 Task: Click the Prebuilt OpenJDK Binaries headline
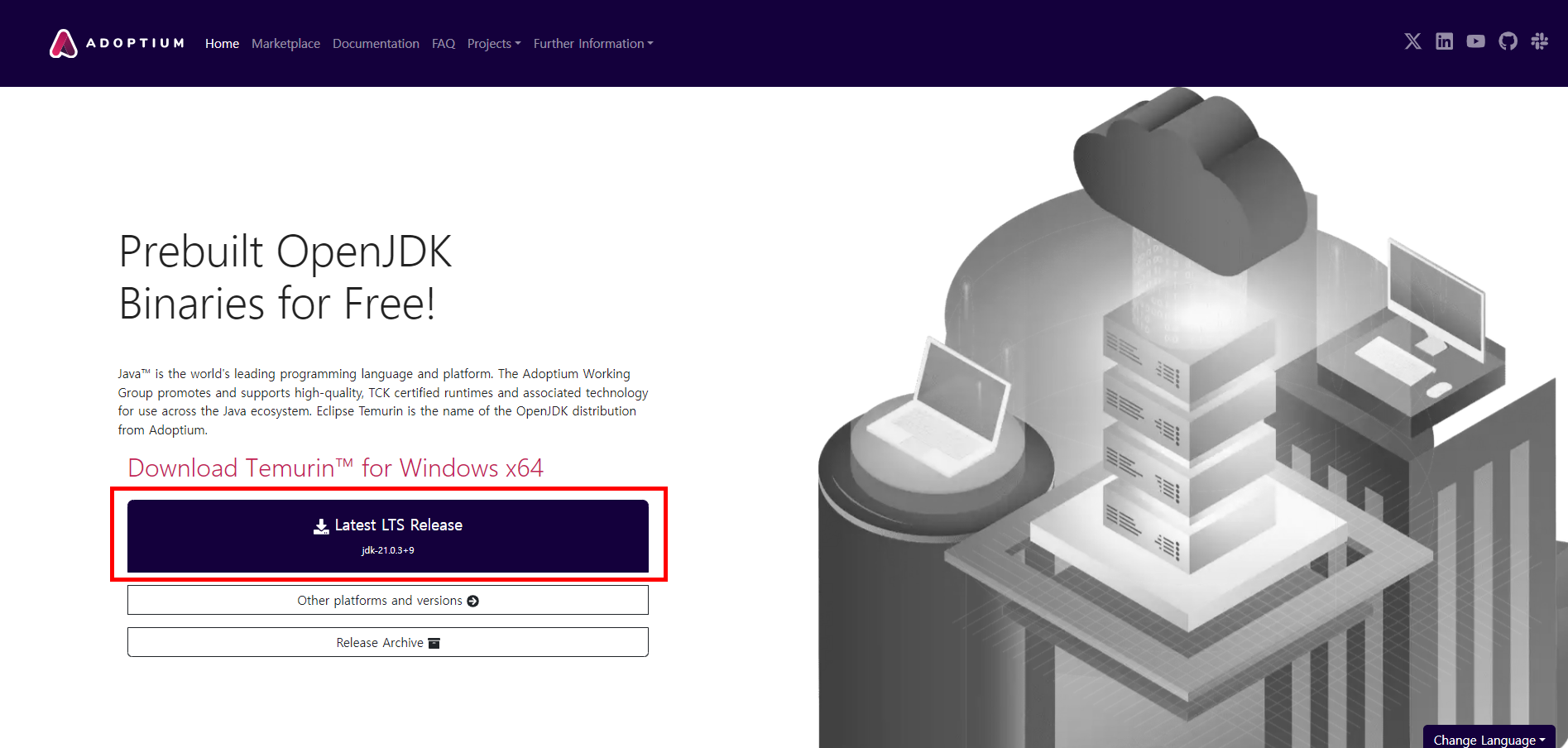285,277
